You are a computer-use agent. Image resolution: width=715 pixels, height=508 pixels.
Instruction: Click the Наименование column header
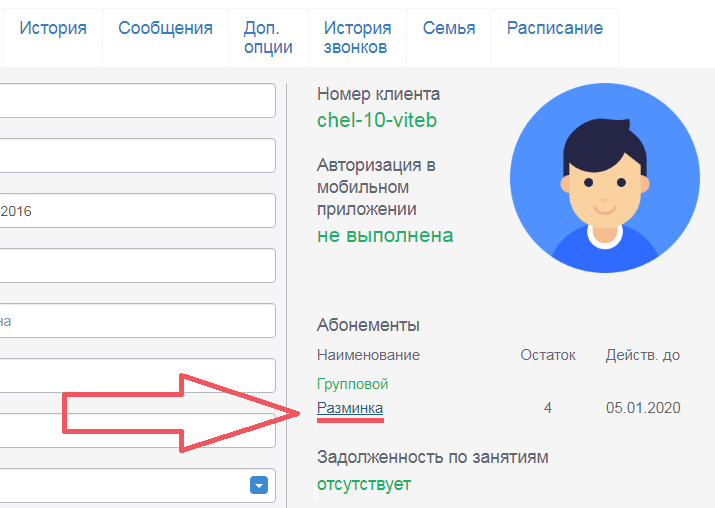click(368, 355)
